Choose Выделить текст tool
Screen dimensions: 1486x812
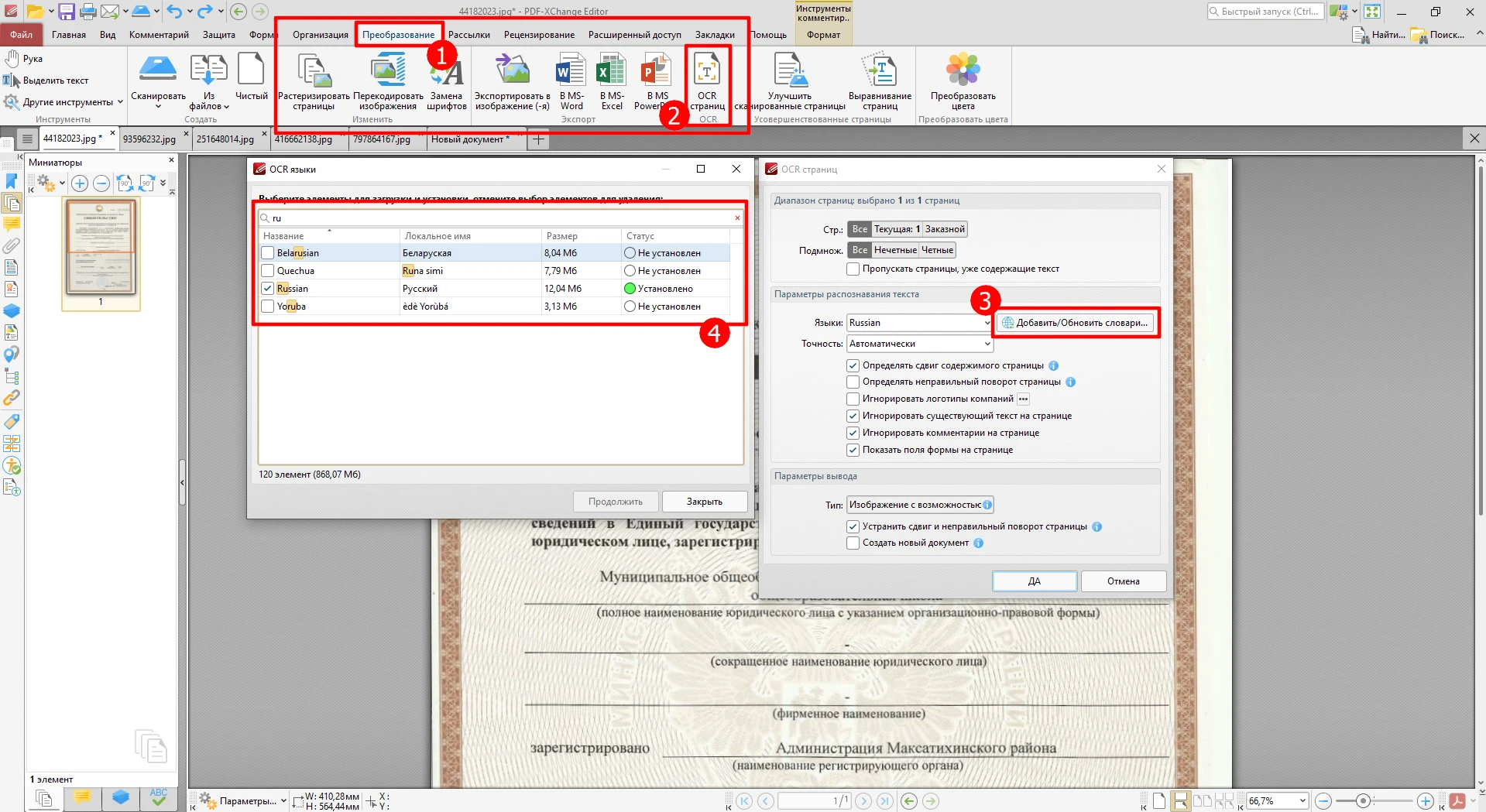tap(46, 81)
